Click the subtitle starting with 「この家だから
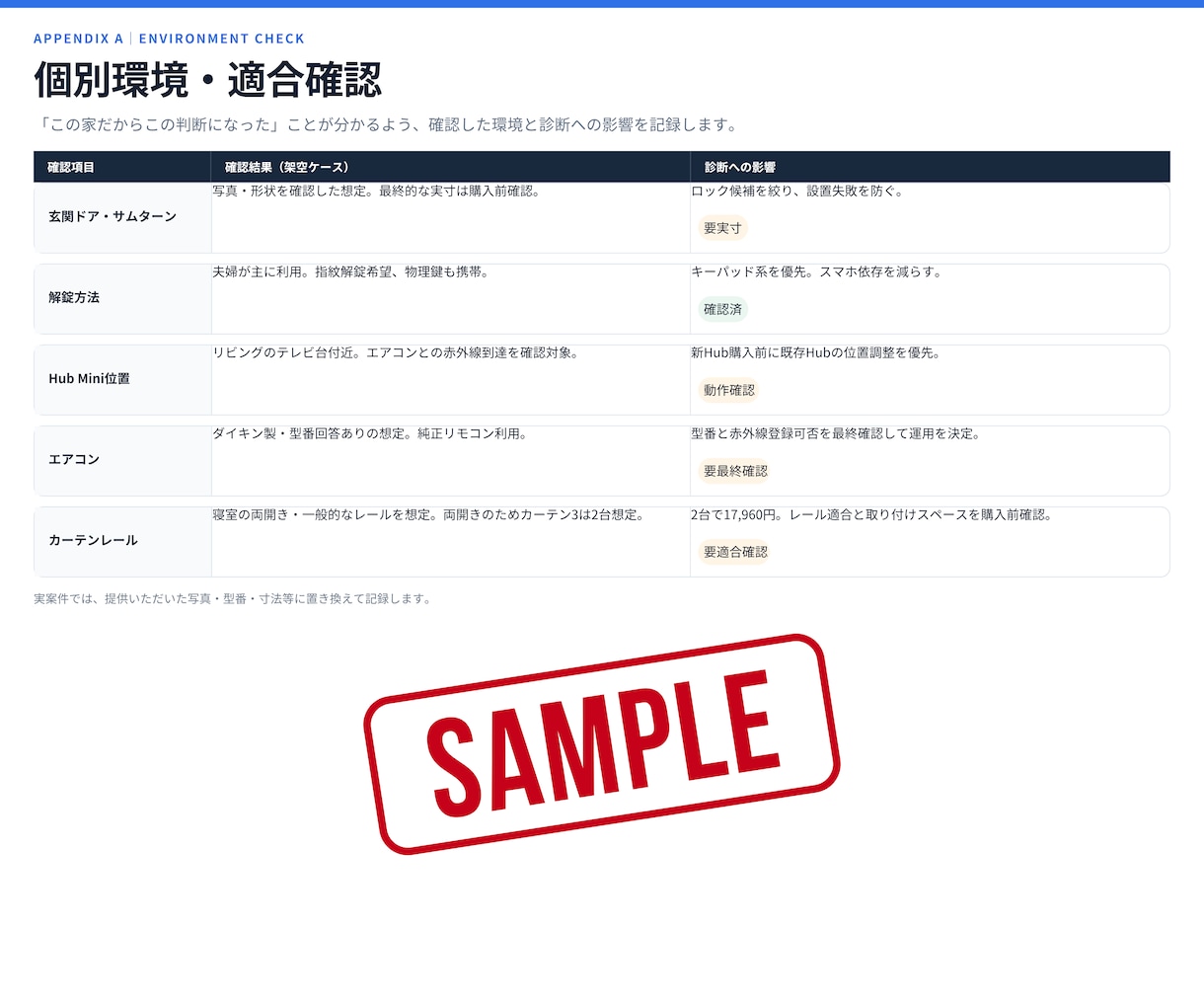The width and height of the screenshot is (1204, 1003). click(x=388, y=124)
